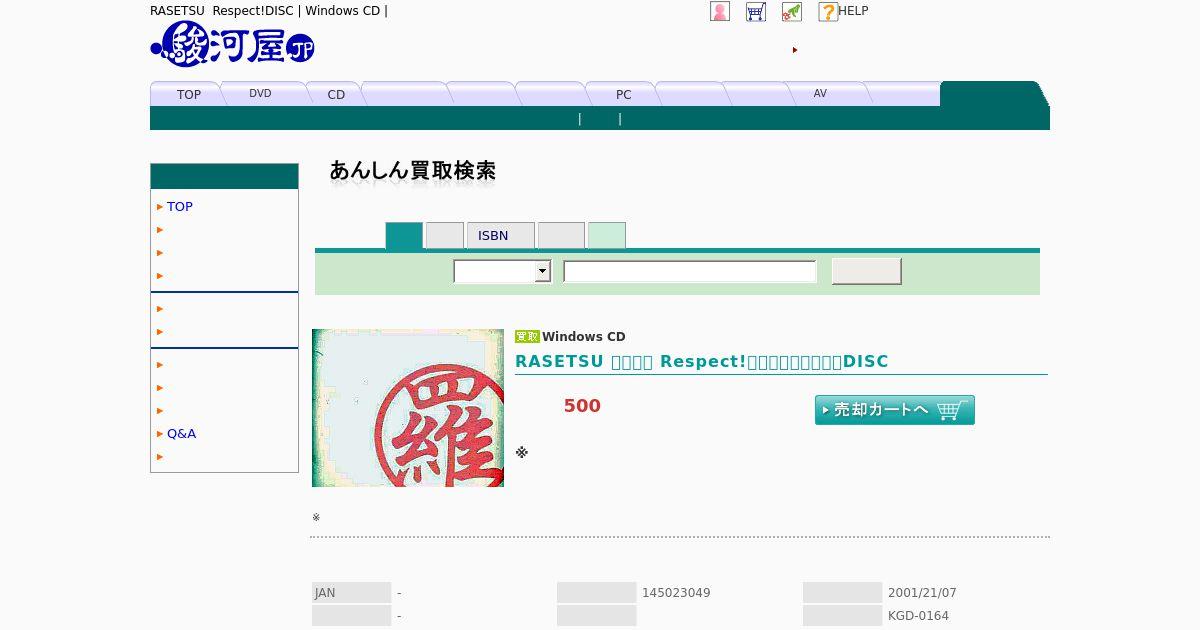Switch to the DVD navigation tab
This screenshot has height=630, width=1200.
point(260,93)
